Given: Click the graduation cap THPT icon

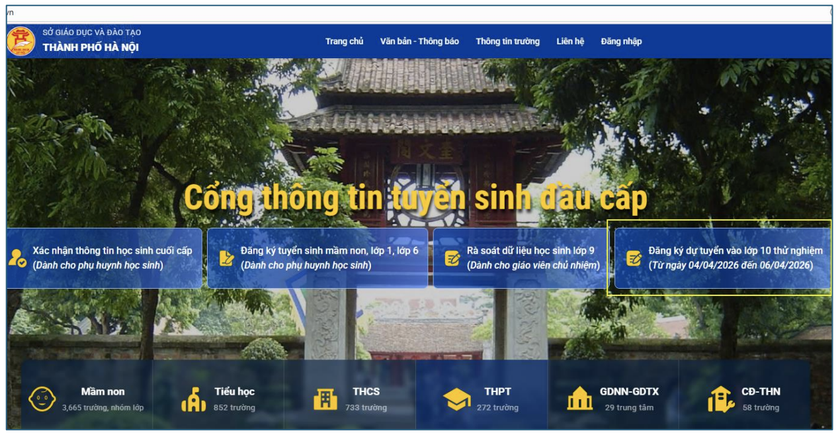Looking at the screenshot, I should pyautogui.click(x=457, y=400).
